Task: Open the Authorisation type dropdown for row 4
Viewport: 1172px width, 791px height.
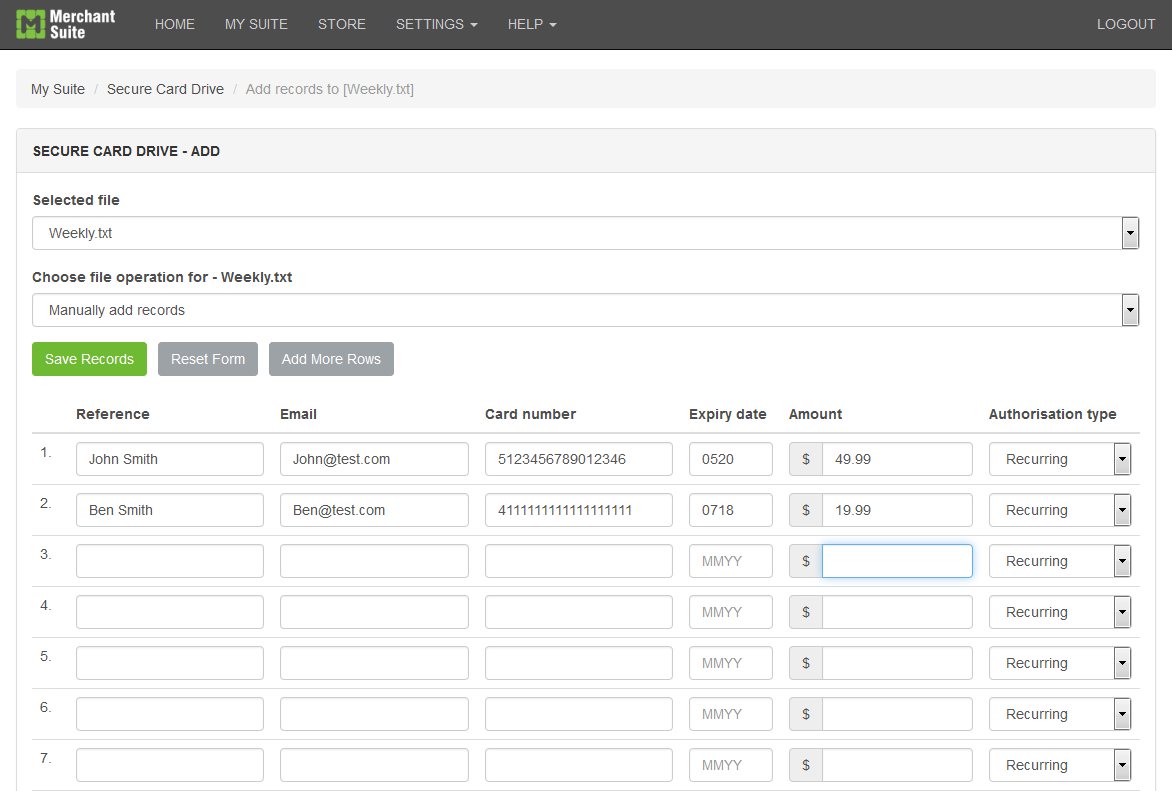Action: 1060,612
